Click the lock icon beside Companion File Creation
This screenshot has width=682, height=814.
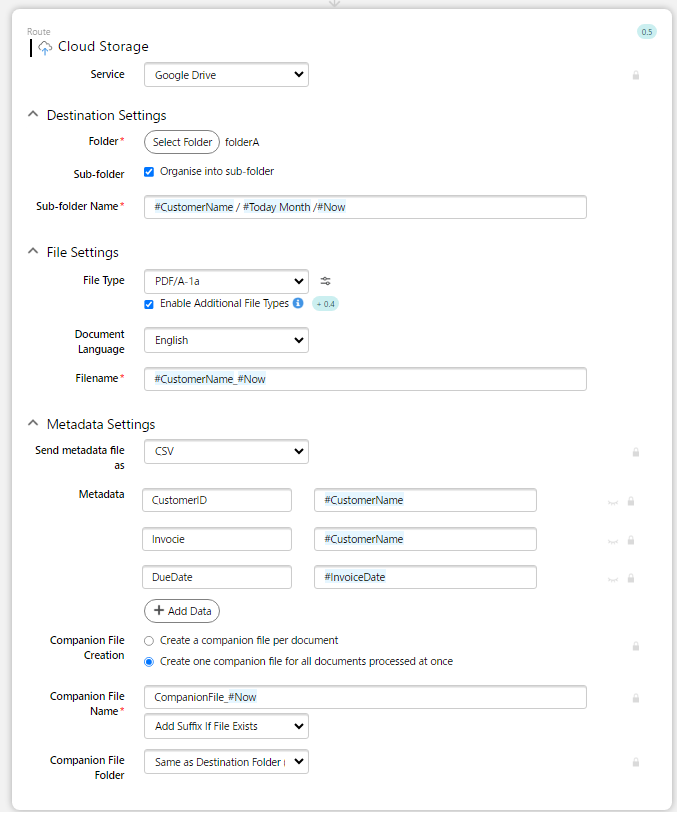[x=635, y=646]
